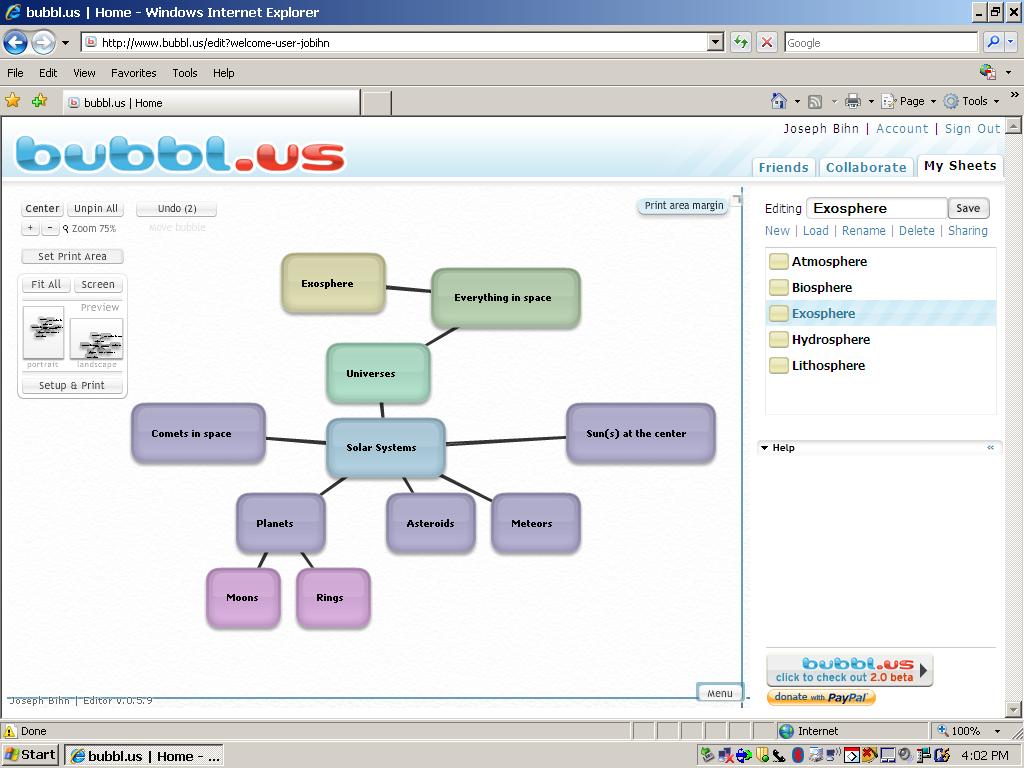Screen dimensions: 1024x768
Task: Open the Bluetooth icon in the system tray
Action: click(798, 753)
